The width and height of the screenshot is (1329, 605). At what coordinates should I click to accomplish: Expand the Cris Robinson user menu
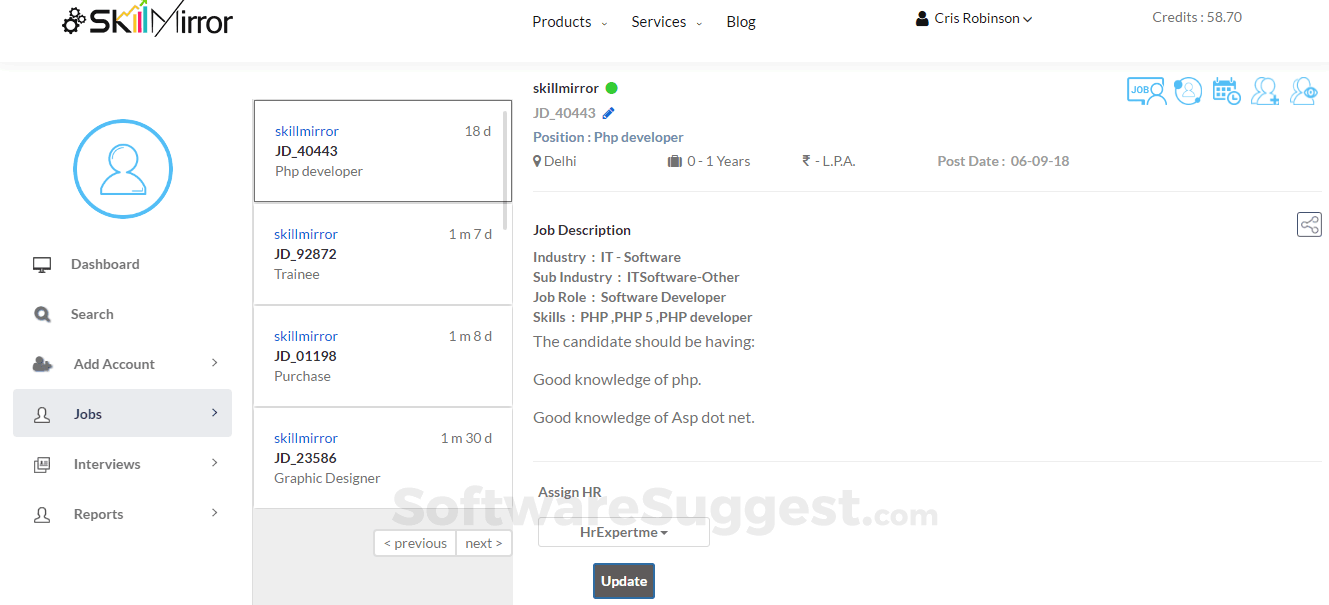pos(974,18)
